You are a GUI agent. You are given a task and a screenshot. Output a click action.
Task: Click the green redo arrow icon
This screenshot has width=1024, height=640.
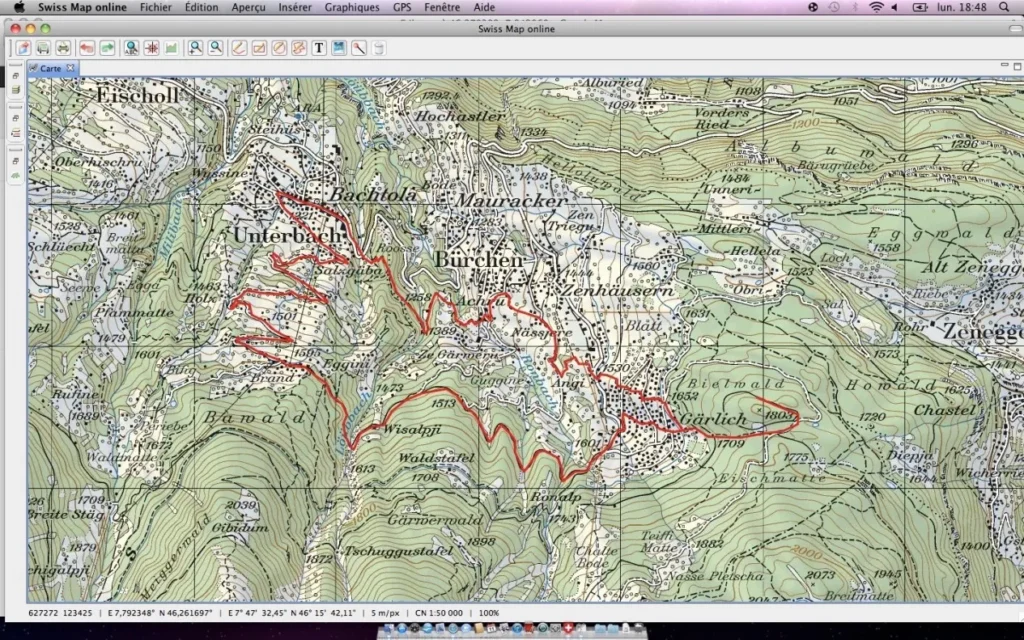(107, 48)
